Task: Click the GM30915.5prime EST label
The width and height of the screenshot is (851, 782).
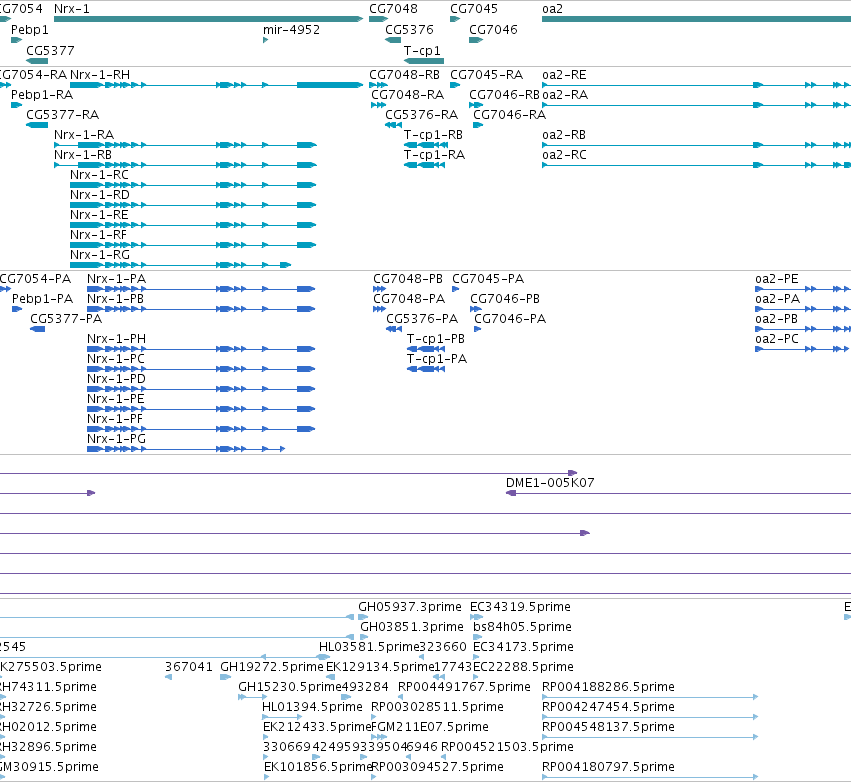Action: (x=49, y=767)
